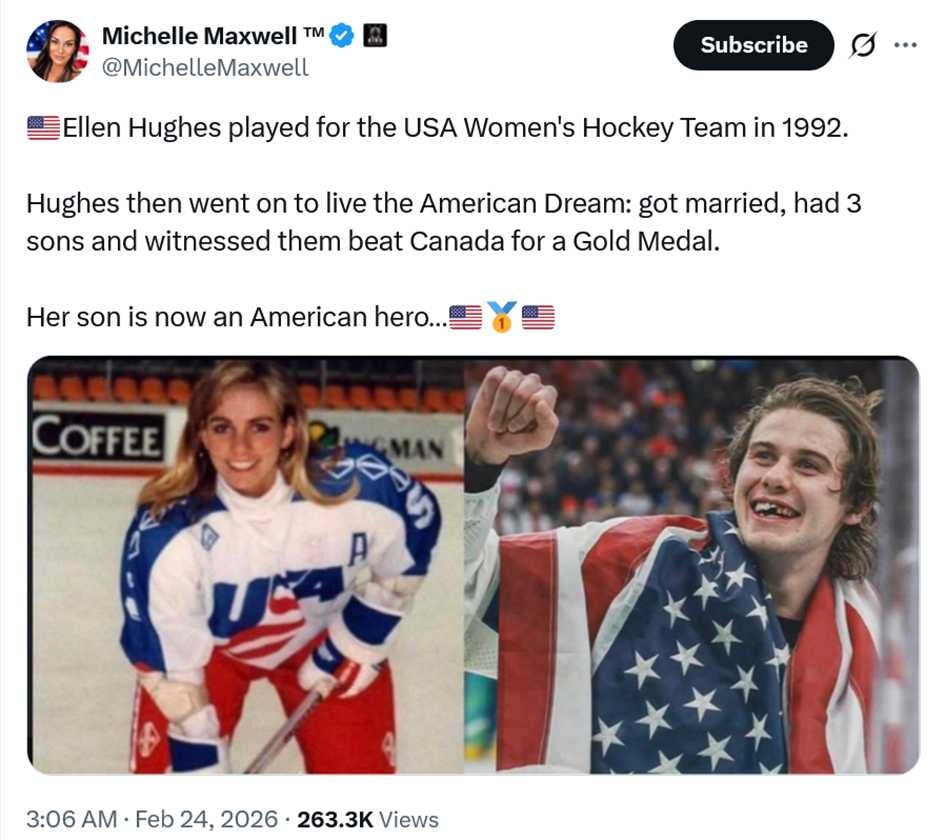Viewport: 945px width, 840px height.
Task: Open the Grok slashed-circle icon
Action: click(x=860, y=45)
